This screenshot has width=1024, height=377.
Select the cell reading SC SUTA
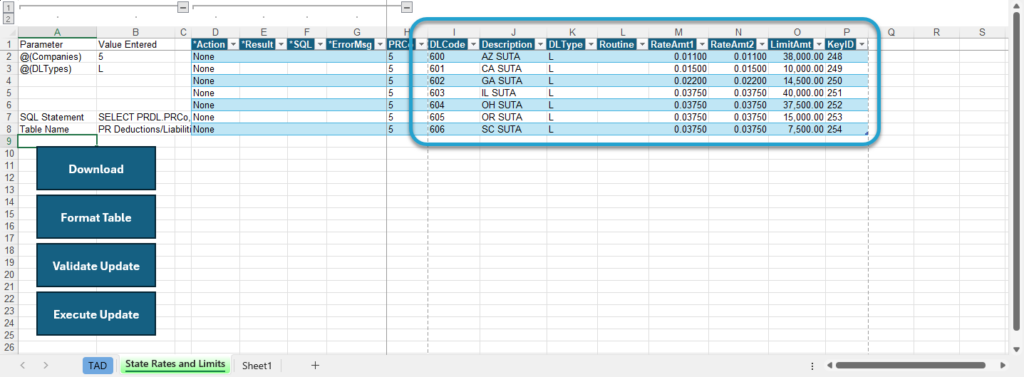513,129
